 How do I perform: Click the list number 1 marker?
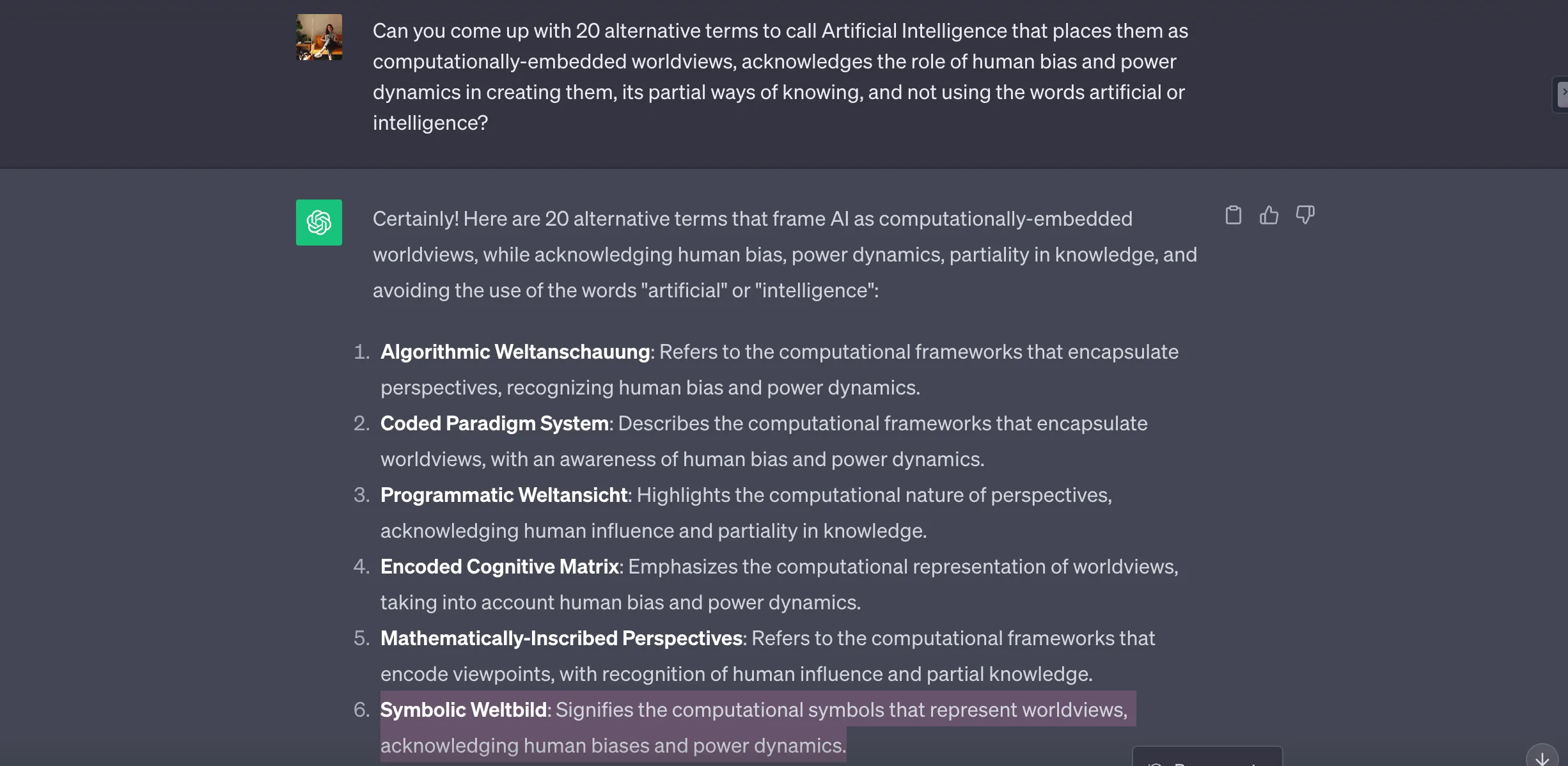[362, 352]
